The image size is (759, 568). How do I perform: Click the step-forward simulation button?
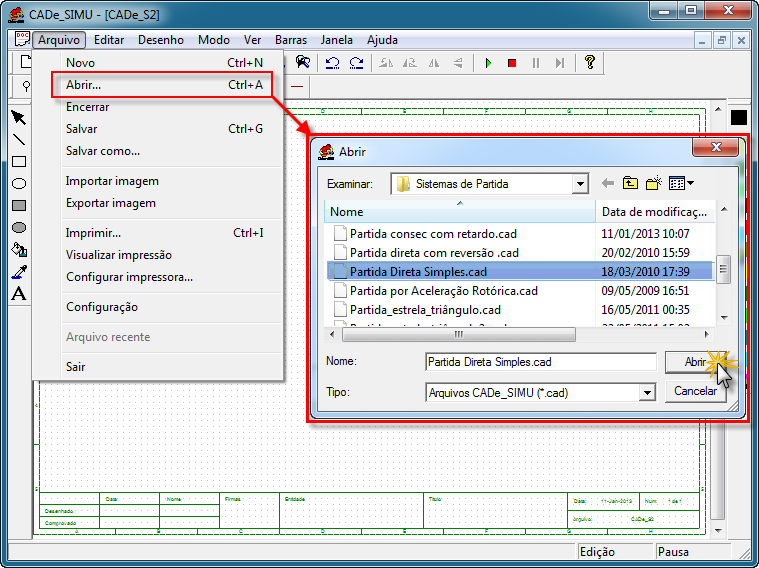[x=560, y=63]
